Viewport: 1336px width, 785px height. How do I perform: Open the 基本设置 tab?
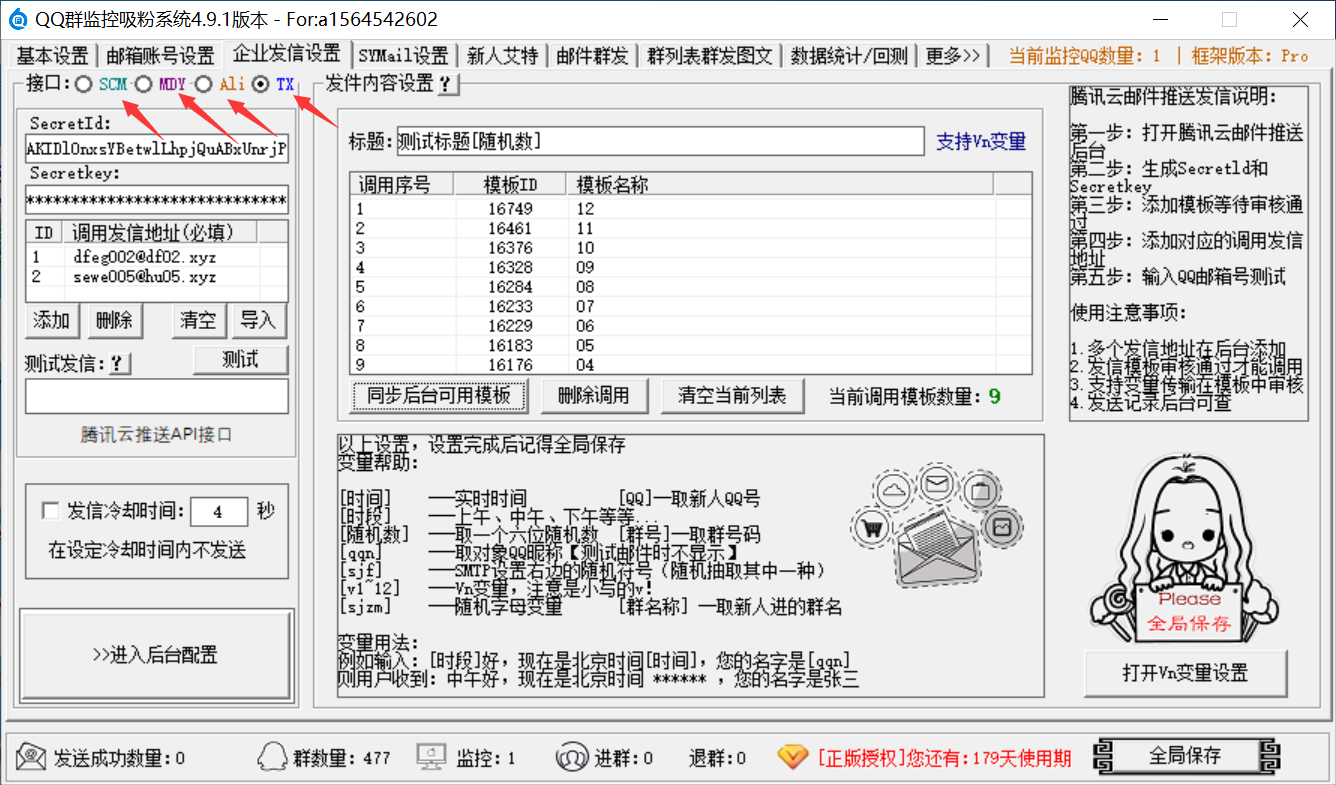click(52, 56)
